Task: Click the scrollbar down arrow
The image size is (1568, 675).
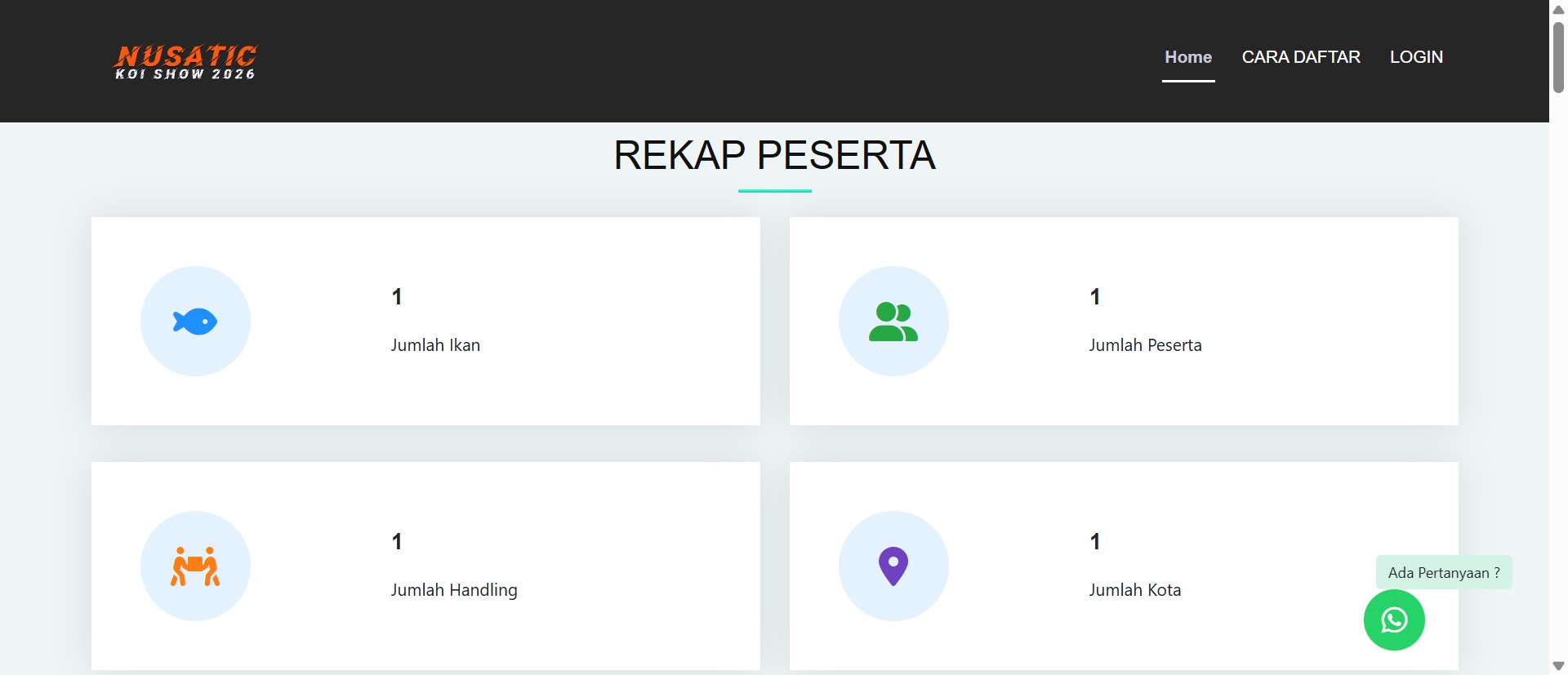Action: [x=1558, y=666]
